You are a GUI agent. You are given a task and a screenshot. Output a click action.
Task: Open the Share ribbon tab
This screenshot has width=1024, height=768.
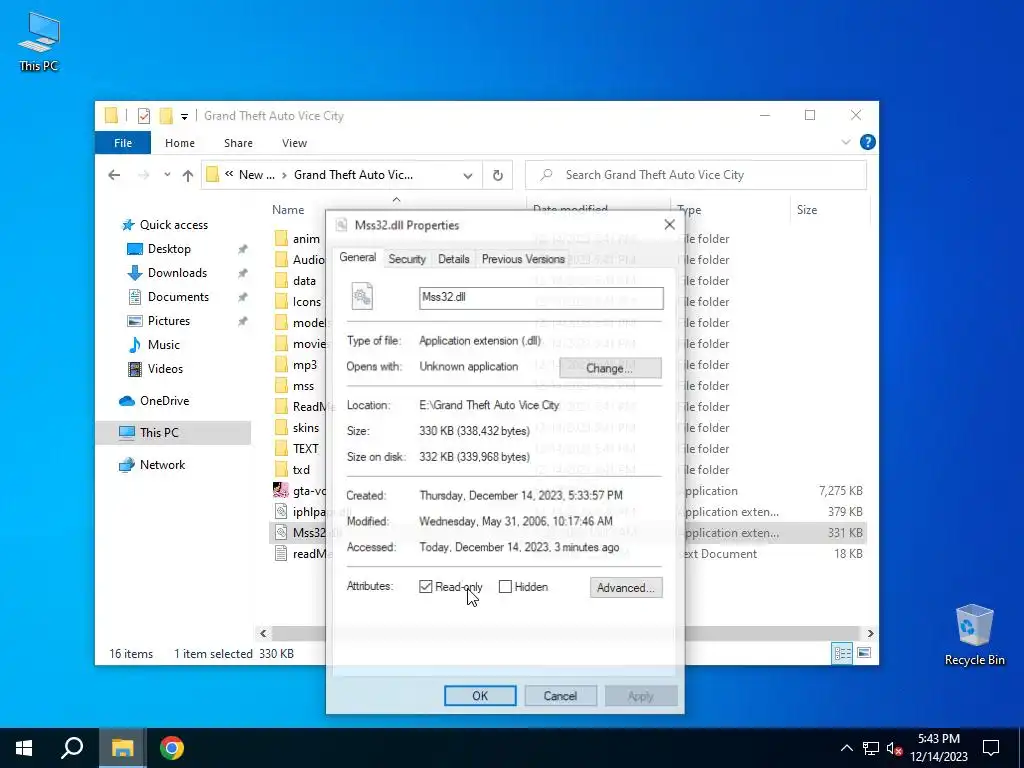click(238, 143)
